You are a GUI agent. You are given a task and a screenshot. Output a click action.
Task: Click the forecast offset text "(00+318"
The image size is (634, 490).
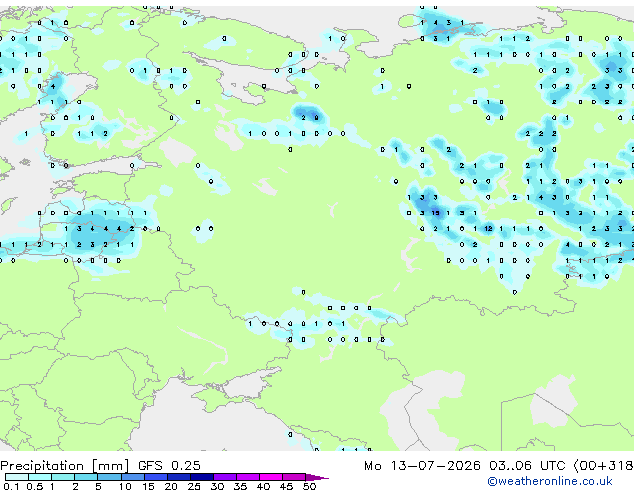point(603,466)
